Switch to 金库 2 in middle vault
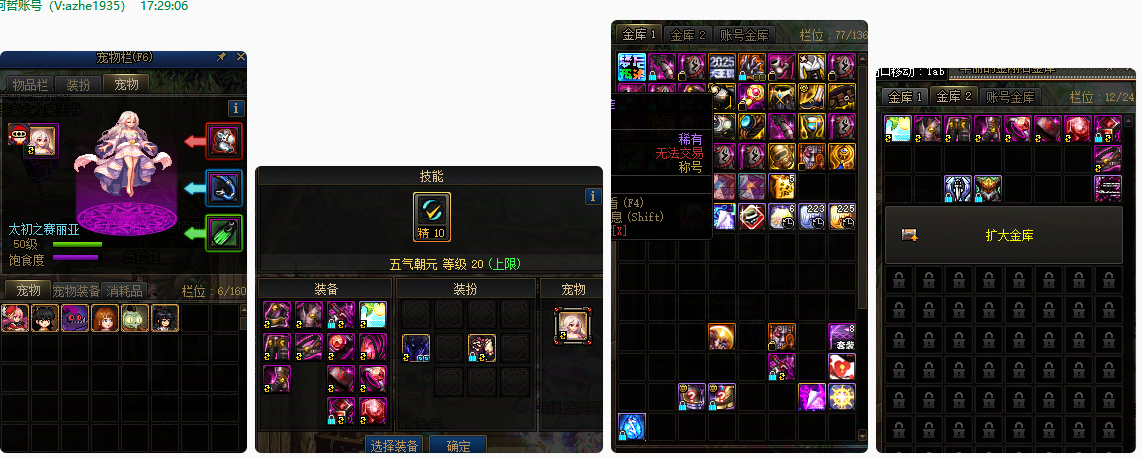1142x459 pixels. tap(688, 34)
